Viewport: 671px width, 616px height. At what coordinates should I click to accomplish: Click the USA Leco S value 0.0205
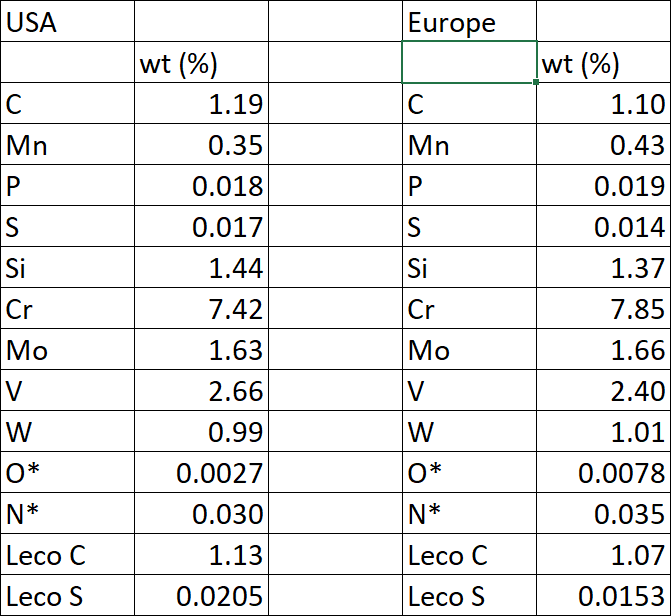click(x=200, y=596)
